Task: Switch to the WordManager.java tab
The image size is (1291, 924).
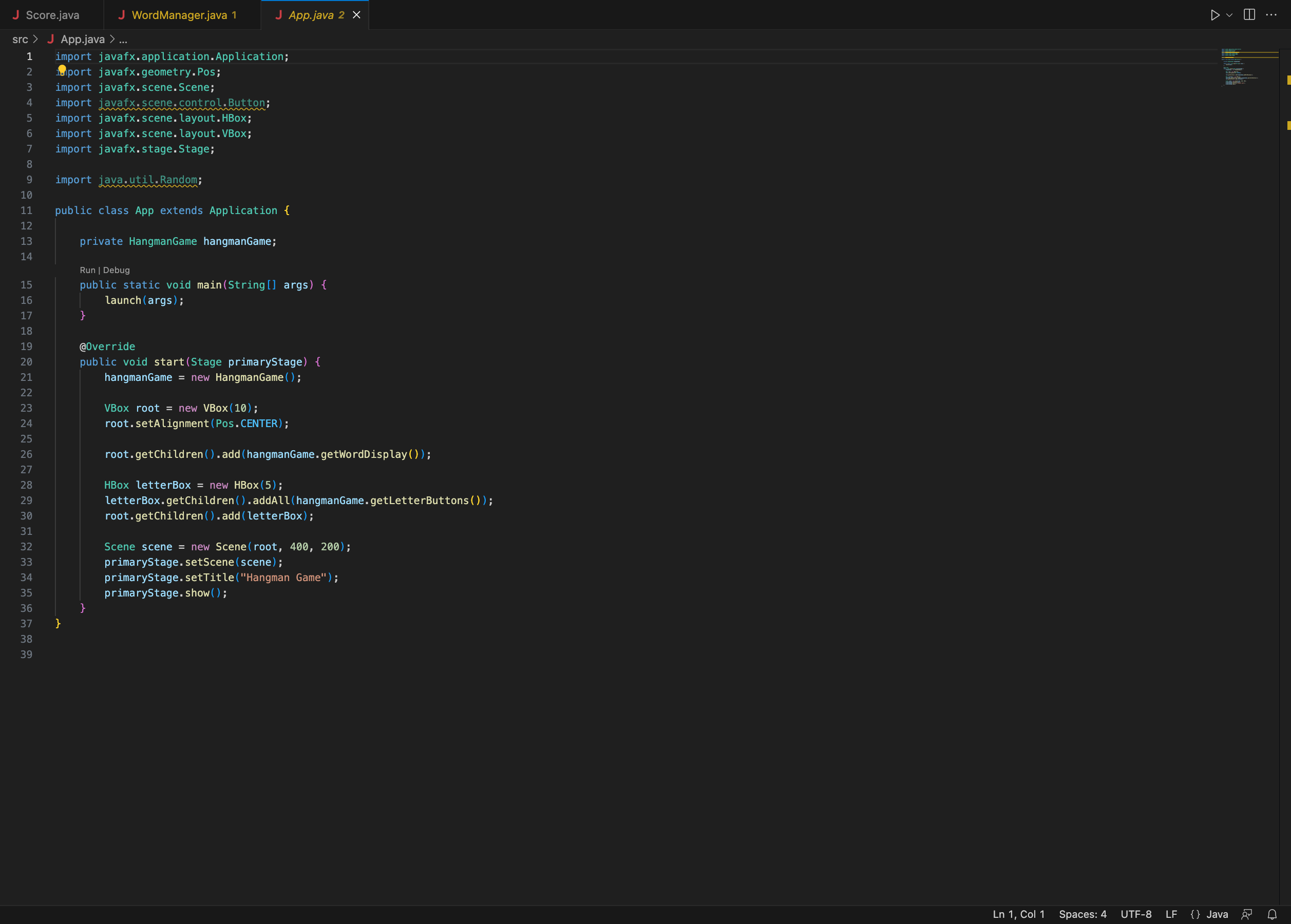Action: [x=179, y=15]
